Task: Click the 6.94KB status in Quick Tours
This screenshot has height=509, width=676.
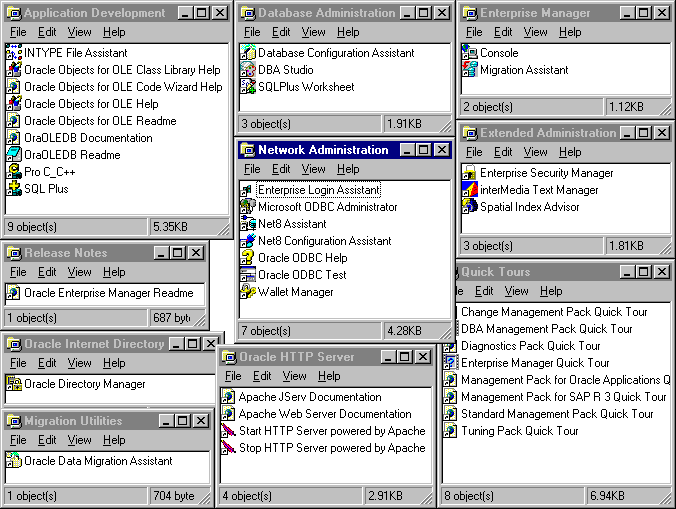Action: pos(626,496)
